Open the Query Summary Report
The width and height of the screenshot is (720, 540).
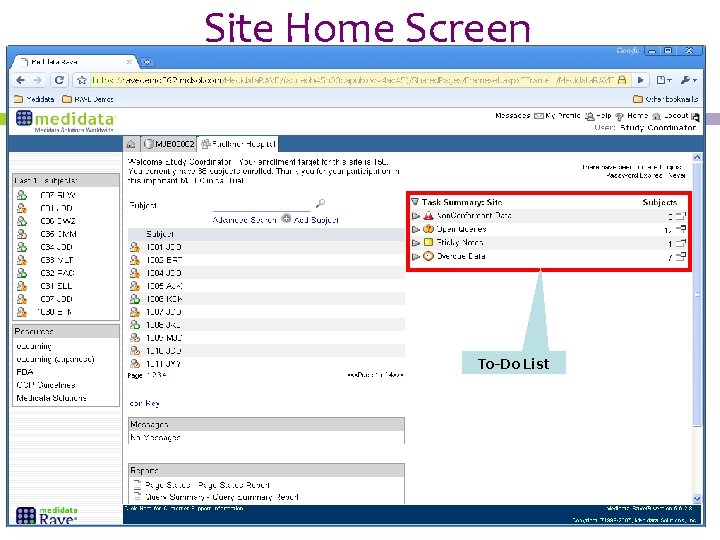coord(222,497)
